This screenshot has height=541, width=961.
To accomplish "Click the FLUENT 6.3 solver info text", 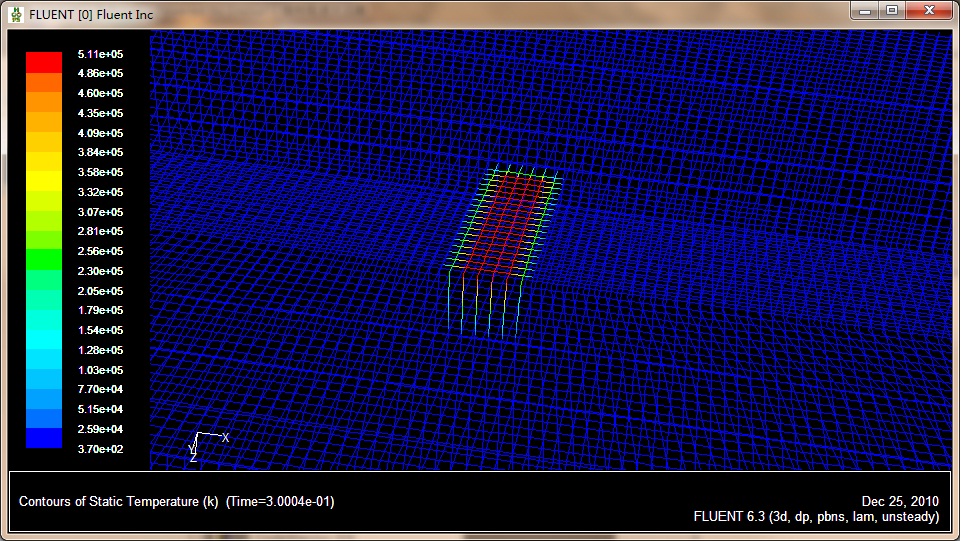I will 816,517.
